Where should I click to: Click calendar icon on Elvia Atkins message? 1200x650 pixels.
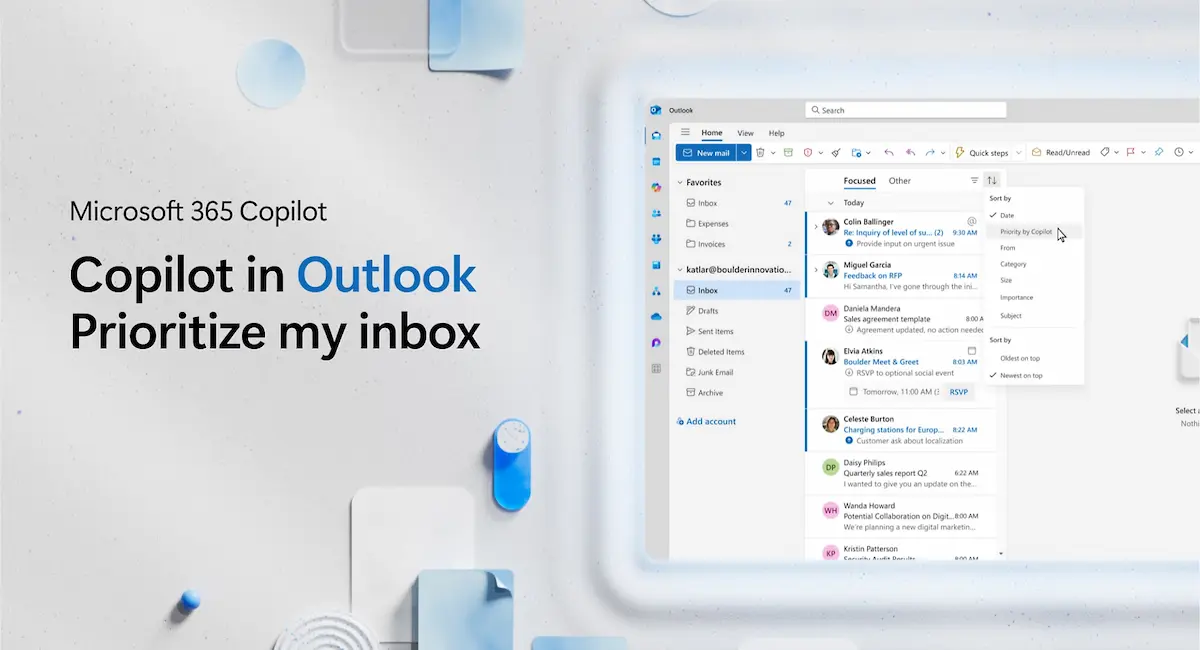972,351
